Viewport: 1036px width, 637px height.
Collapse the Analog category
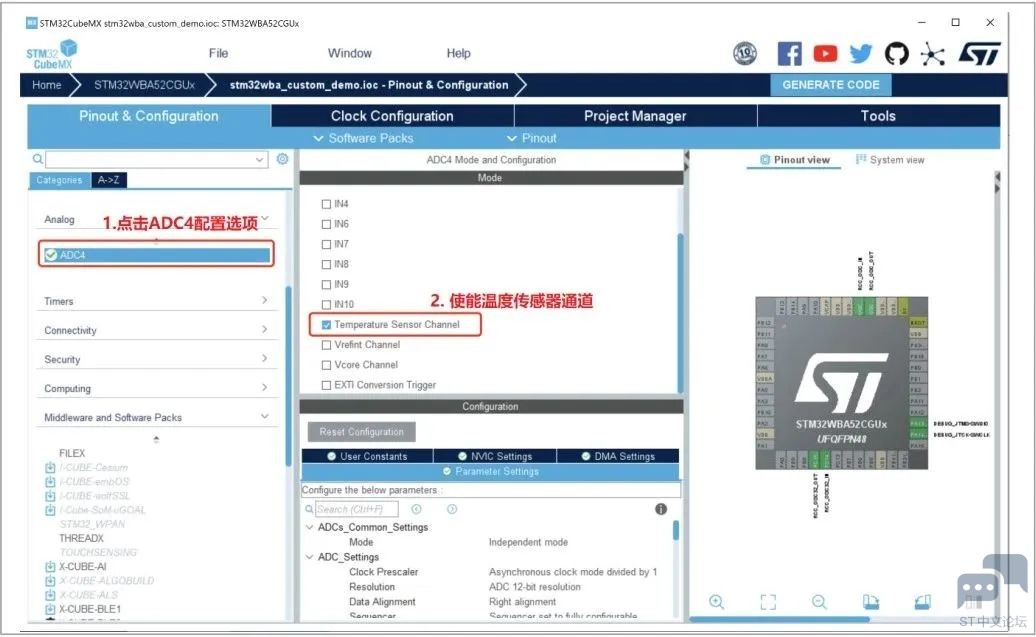tap(265, 218)
